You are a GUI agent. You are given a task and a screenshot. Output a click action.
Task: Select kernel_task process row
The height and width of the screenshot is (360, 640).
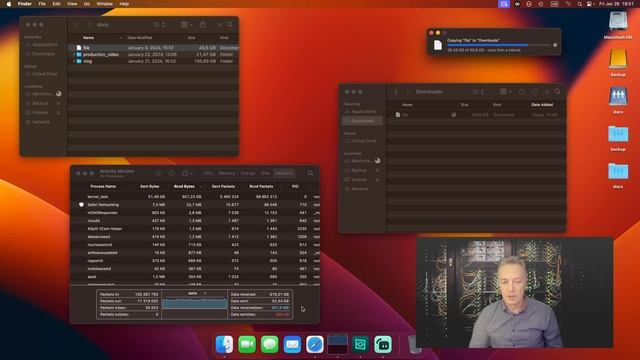195,197
